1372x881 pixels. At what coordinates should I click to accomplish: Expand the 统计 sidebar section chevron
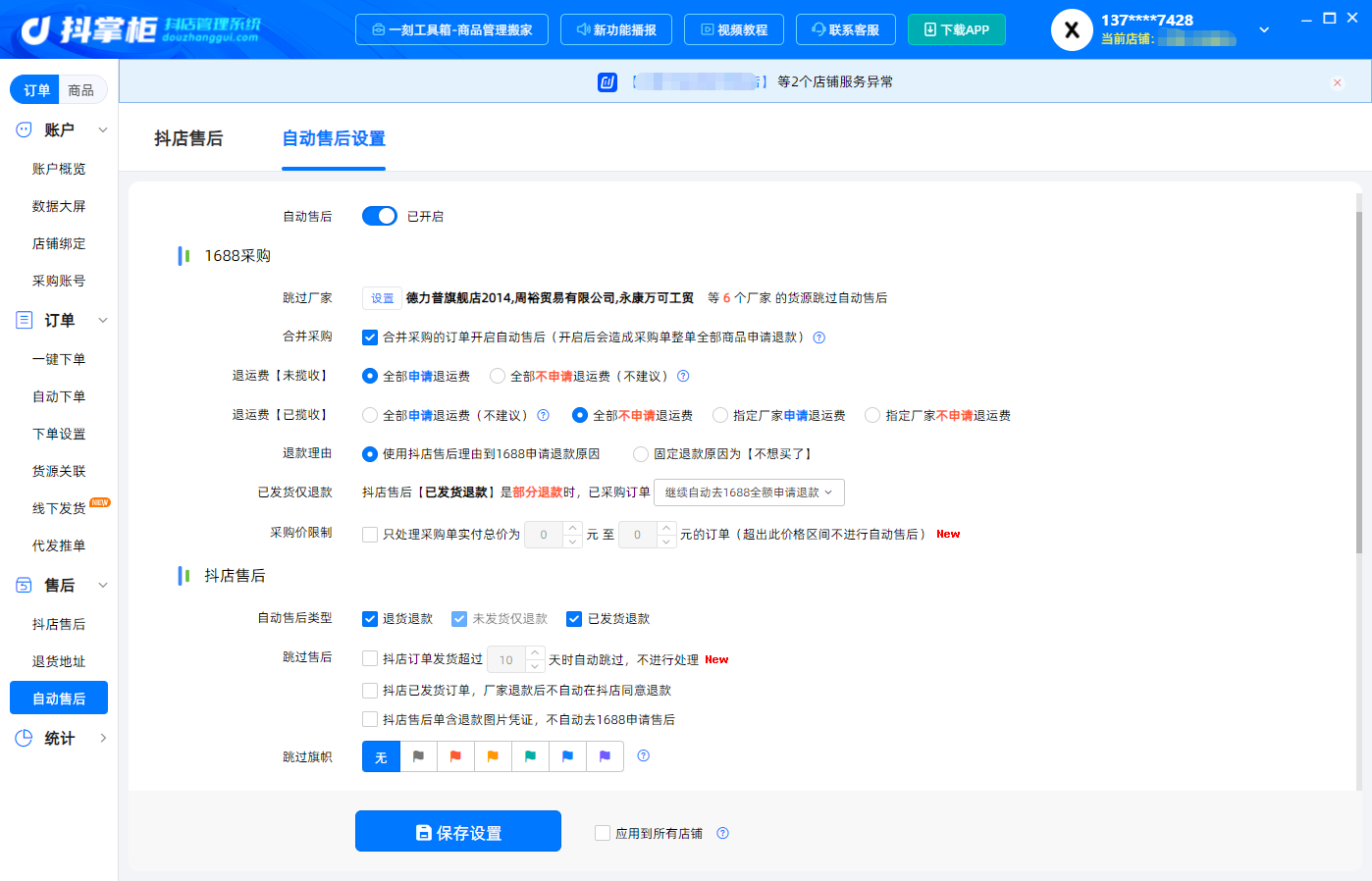pos(102,738)
